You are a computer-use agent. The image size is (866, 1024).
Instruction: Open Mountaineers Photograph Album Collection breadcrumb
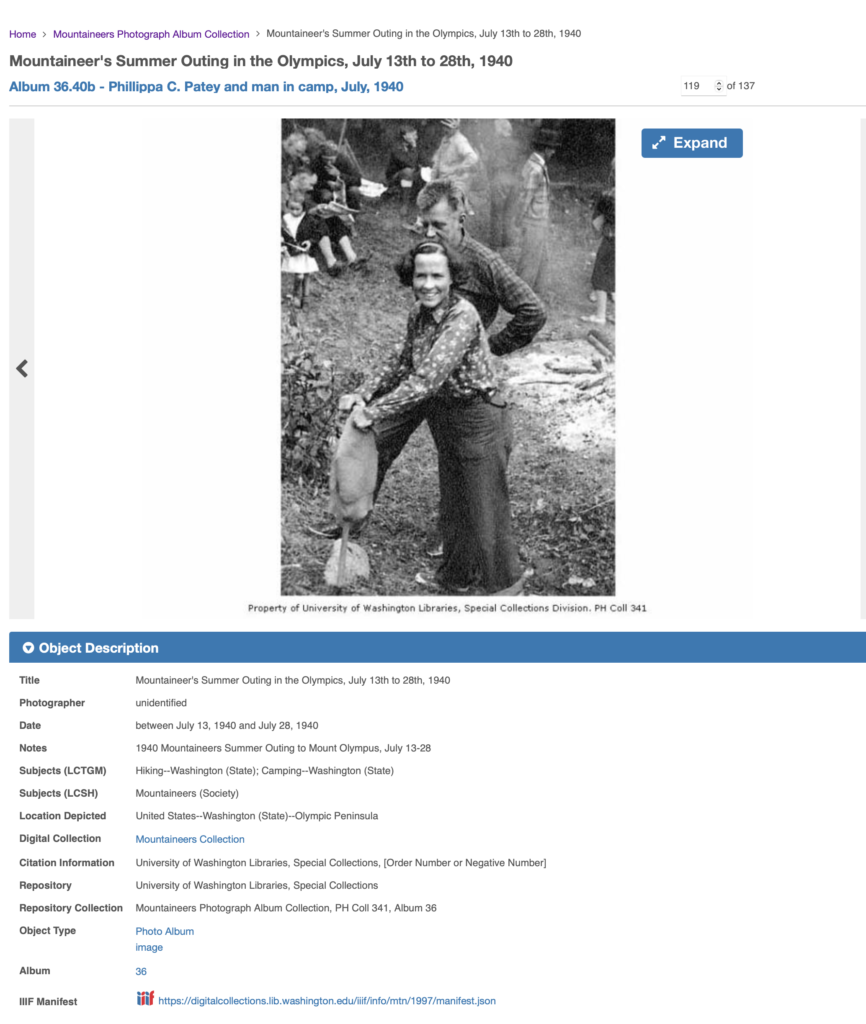[151, 34]
